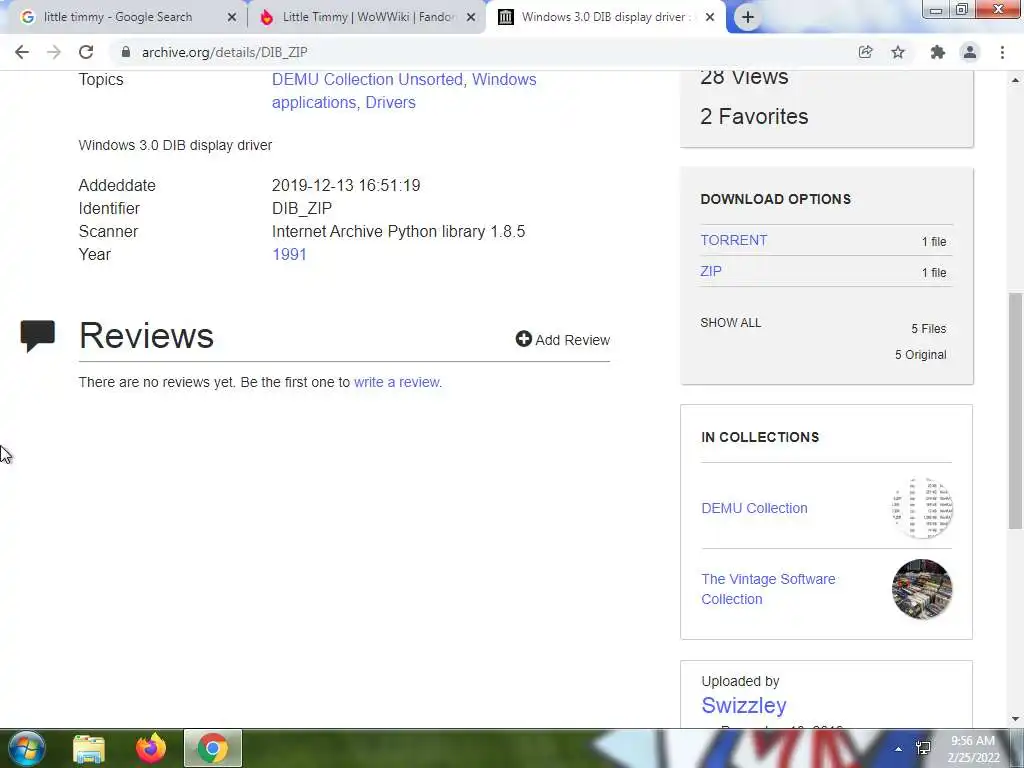Open The Vintage Software Collection link
Image resolution: width=1024 pixels, height=768 pixels.
(x=768, y=589)
